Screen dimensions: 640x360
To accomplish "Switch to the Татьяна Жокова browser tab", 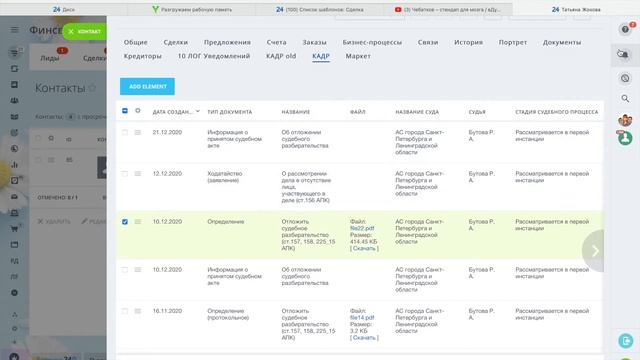I will 576,9.
